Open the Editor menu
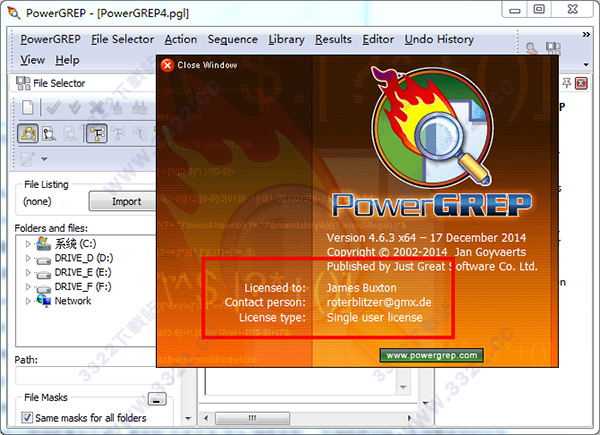This screenshot has width=600, height=435. 378,39
